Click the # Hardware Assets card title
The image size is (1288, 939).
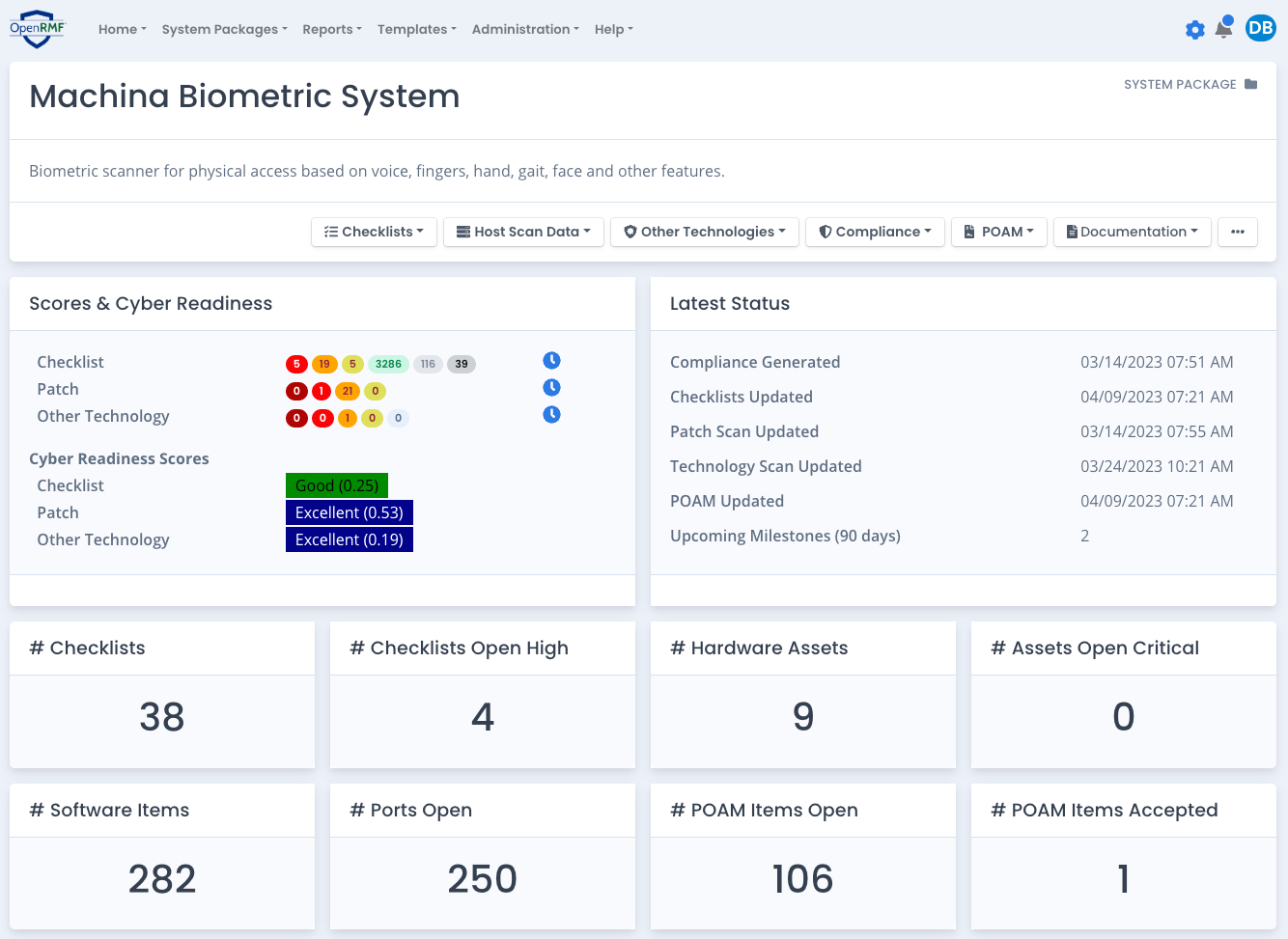pyautogui.click(x=759, y=649)
